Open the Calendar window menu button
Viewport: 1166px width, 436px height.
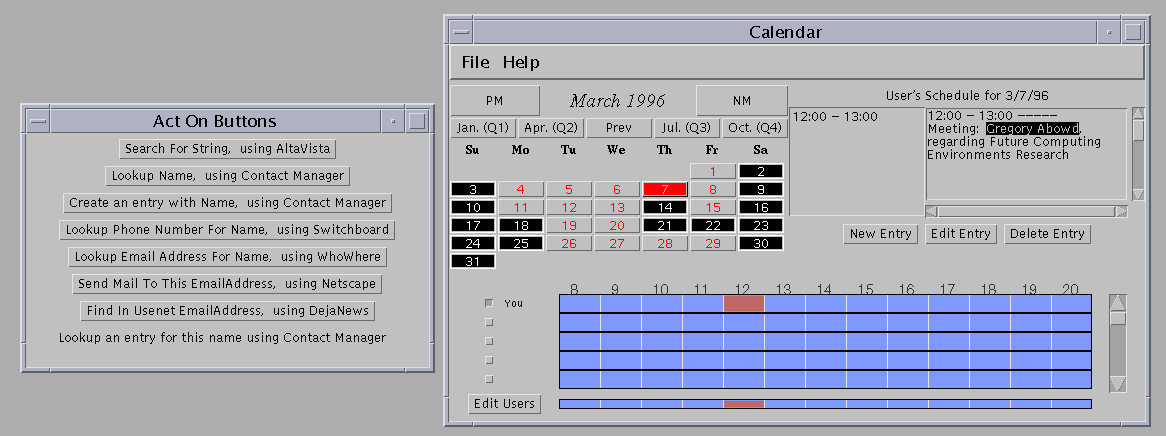coord(458,32)
